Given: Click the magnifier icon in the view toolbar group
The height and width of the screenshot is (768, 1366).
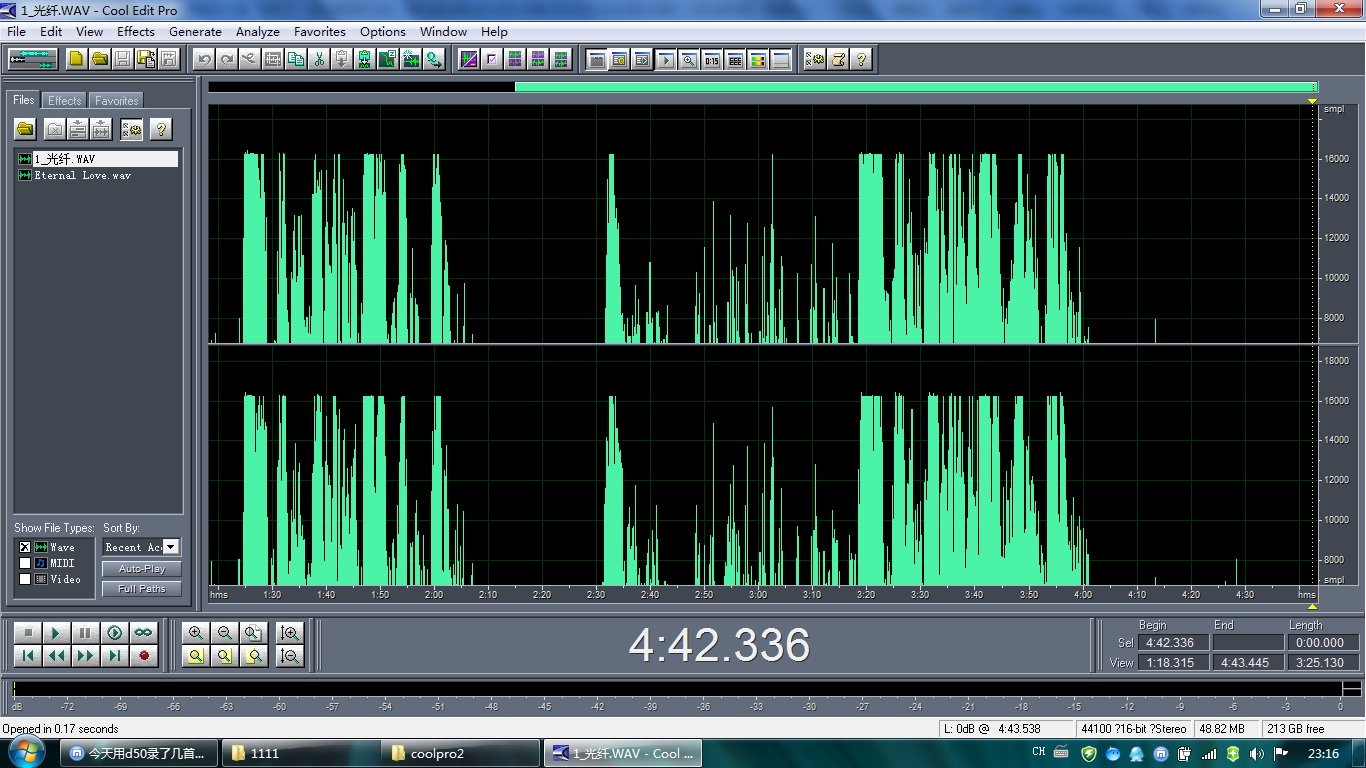Looking at the screenshot, I should point(689,59).
